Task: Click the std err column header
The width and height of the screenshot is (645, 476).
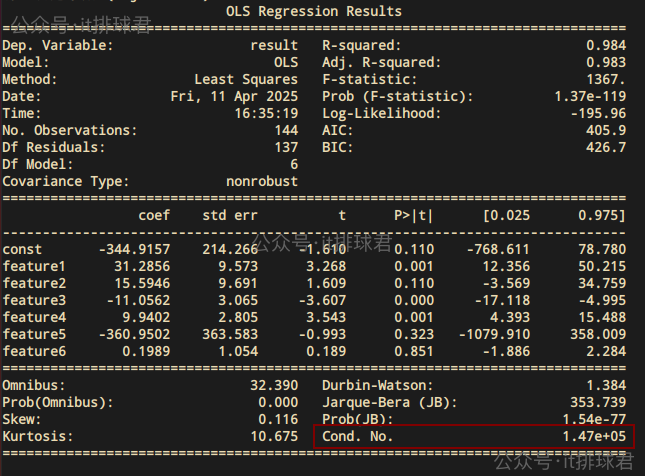Action: tap(230, 215)
